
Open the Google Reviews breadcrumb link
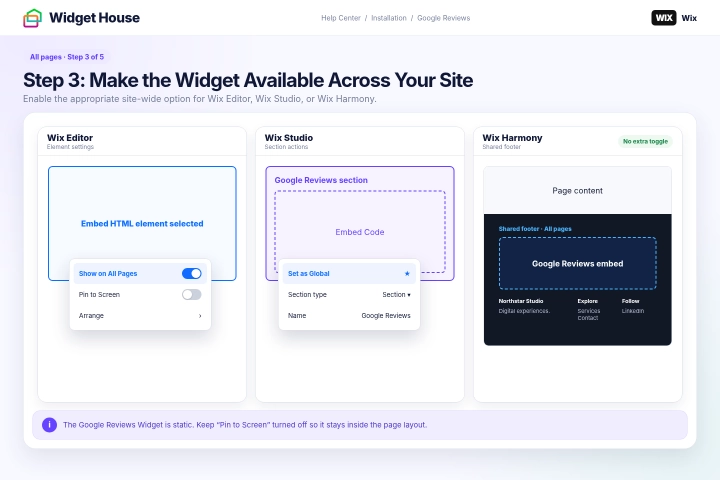pos(444,18)
